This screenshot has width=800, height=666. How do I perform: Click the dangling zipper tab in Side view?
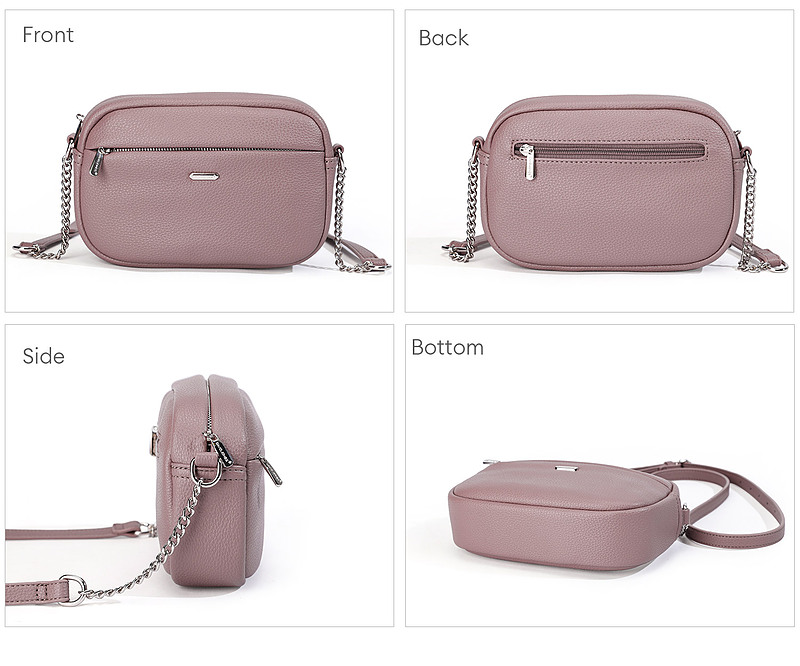coord(270,471)
